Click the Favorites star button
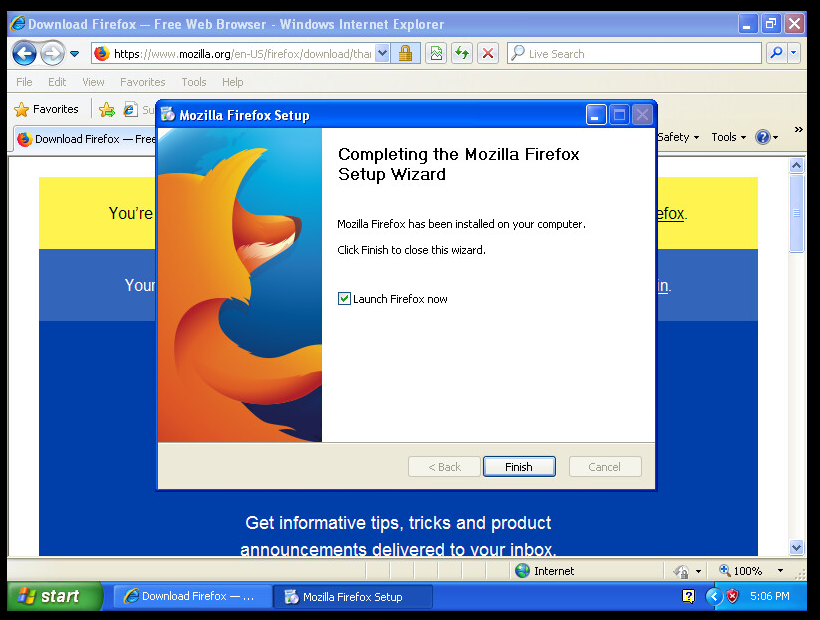Screen dimensions: 820x620 pos(46,109)
